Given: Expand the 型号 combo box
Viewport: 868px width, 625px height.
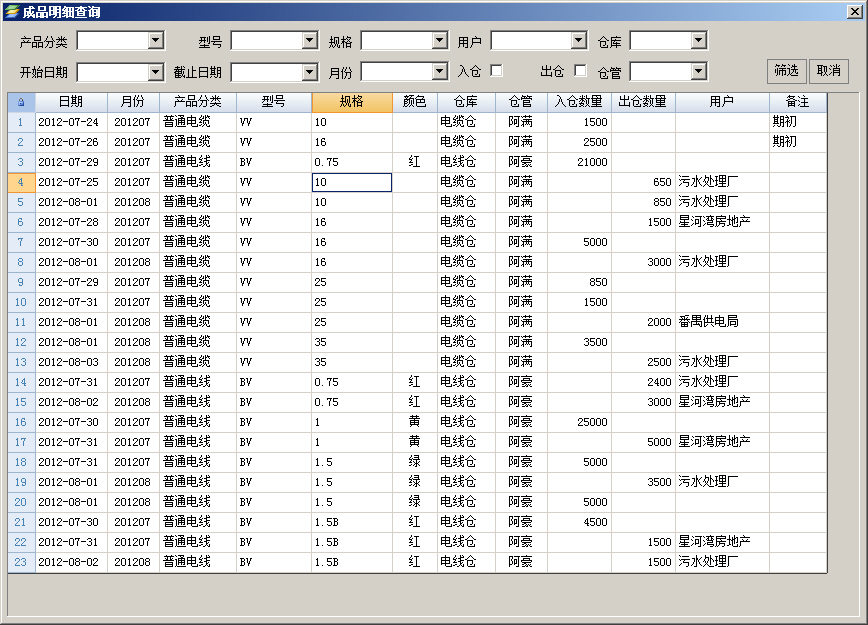Looking at the screenshot, I should 309,41.
